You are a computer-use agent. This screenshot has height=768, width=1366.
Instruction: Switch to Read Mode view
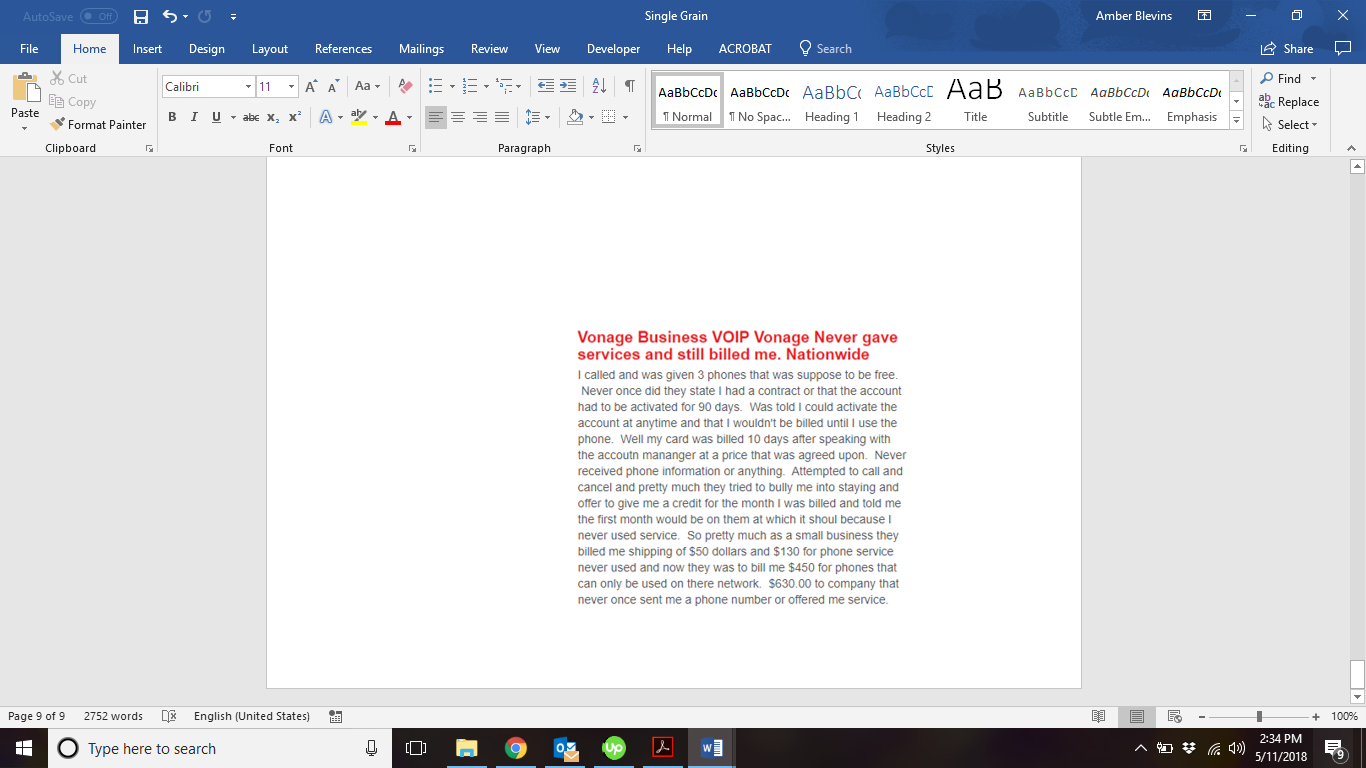1098,716
